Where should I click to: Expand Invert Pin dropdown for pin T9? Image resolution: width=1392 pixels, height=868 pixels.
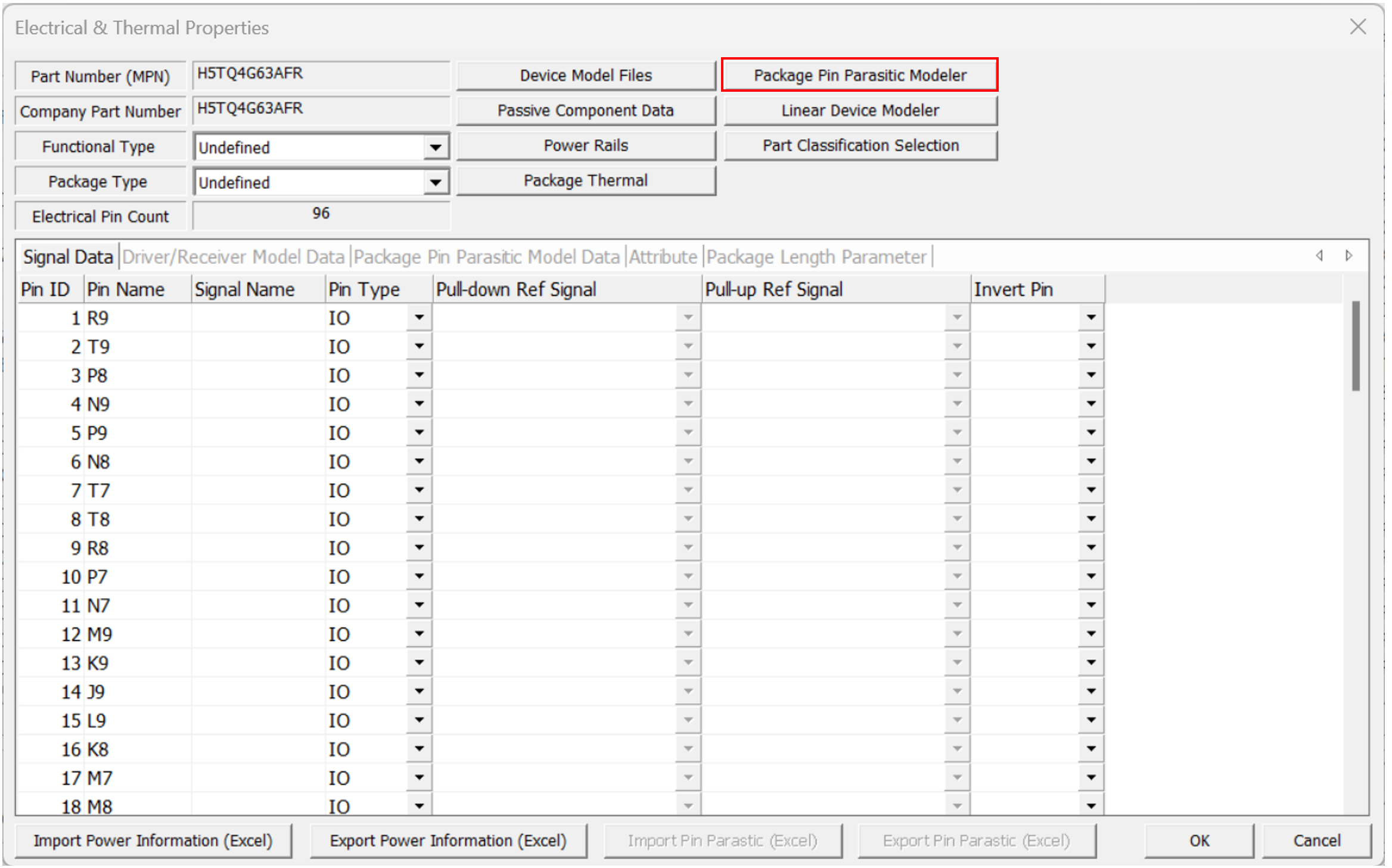tap(1090, 346)
